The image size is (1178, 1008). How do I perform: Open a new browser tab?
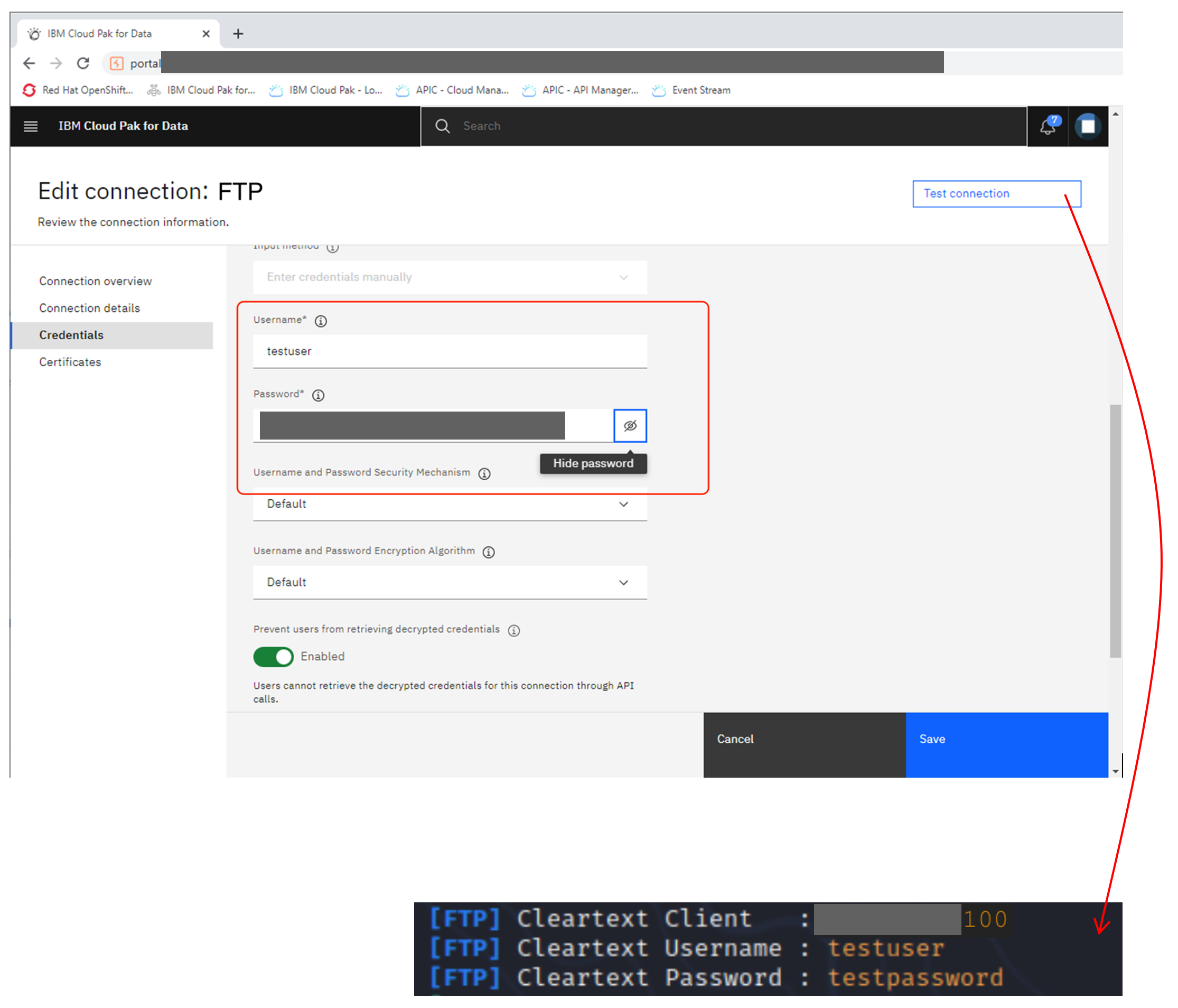pyautogui.click(x=238, y=34)
